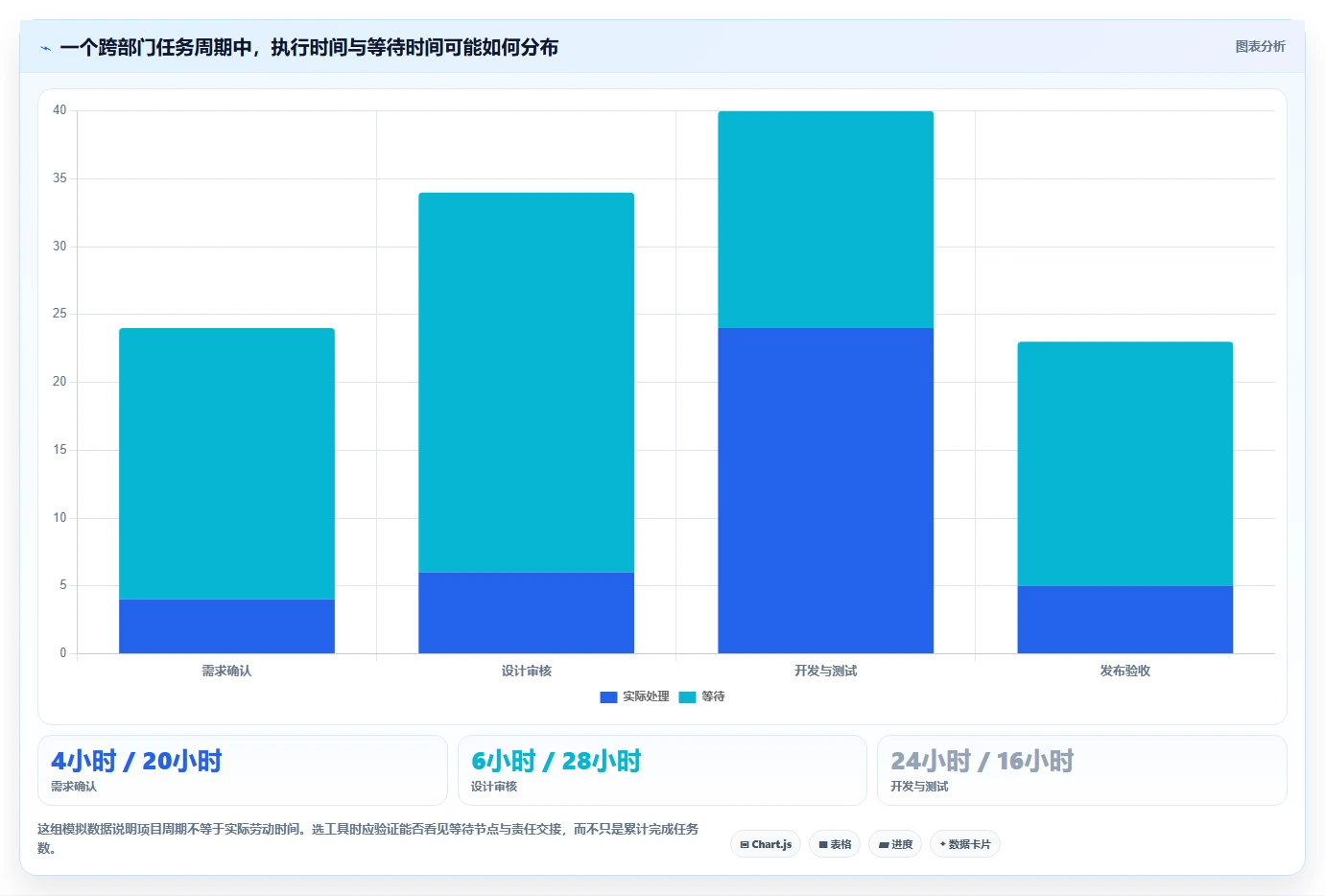
Task: Click the y-axis value 5
Action: click(x=63, y=585)
